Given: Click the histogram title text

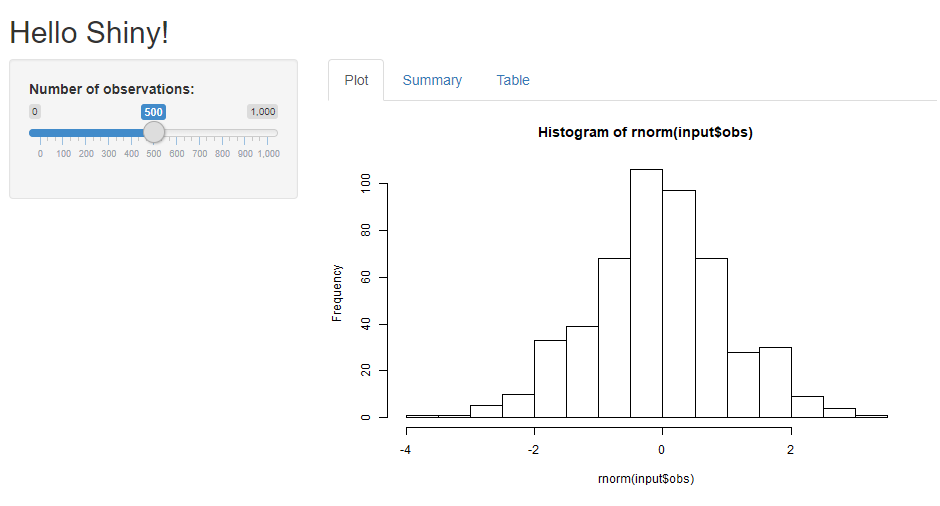Looking at the screenshot, I should pyautogui.click(x=645, y=132).
